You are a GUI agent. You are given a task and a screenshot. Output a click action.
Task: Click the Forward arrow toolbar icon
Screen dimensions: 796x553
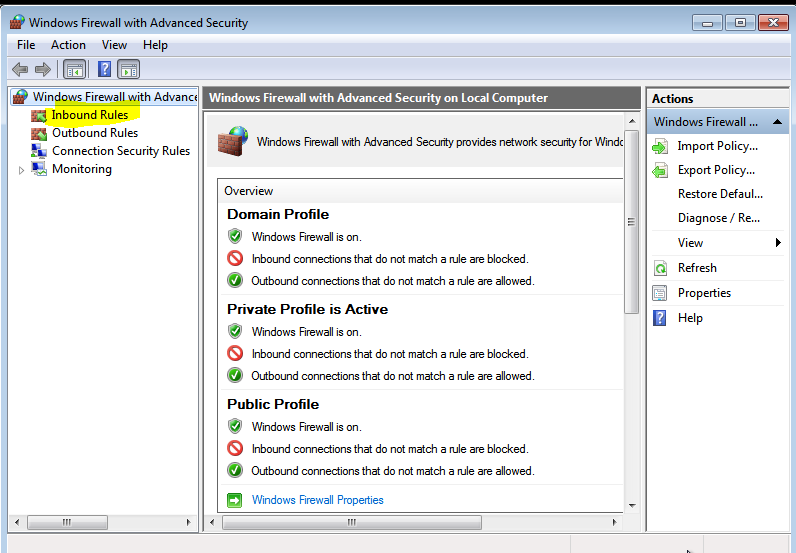(x=43, y=69)
